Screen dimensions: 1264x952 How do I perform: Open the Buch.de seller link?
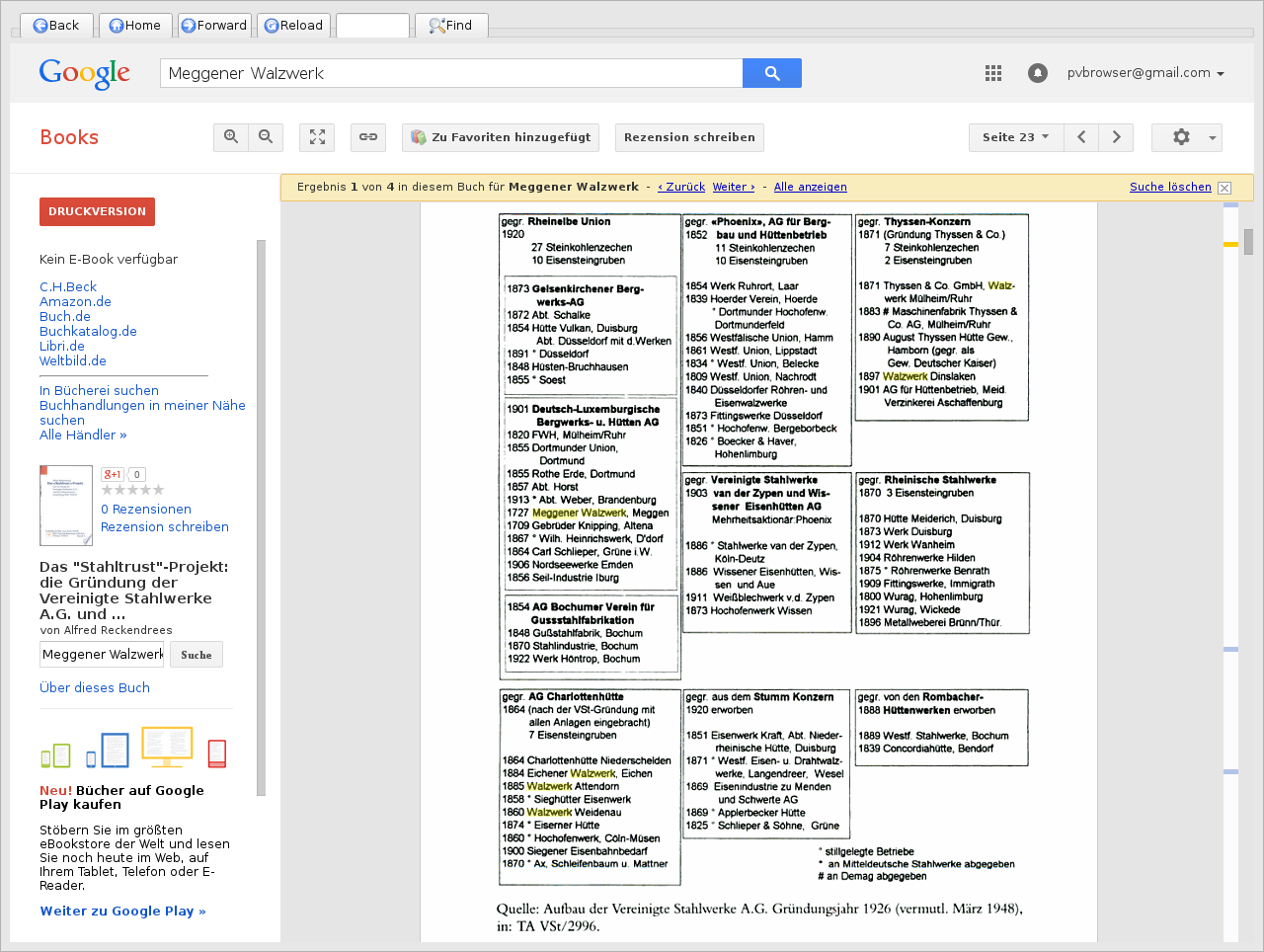click(65, 316)
